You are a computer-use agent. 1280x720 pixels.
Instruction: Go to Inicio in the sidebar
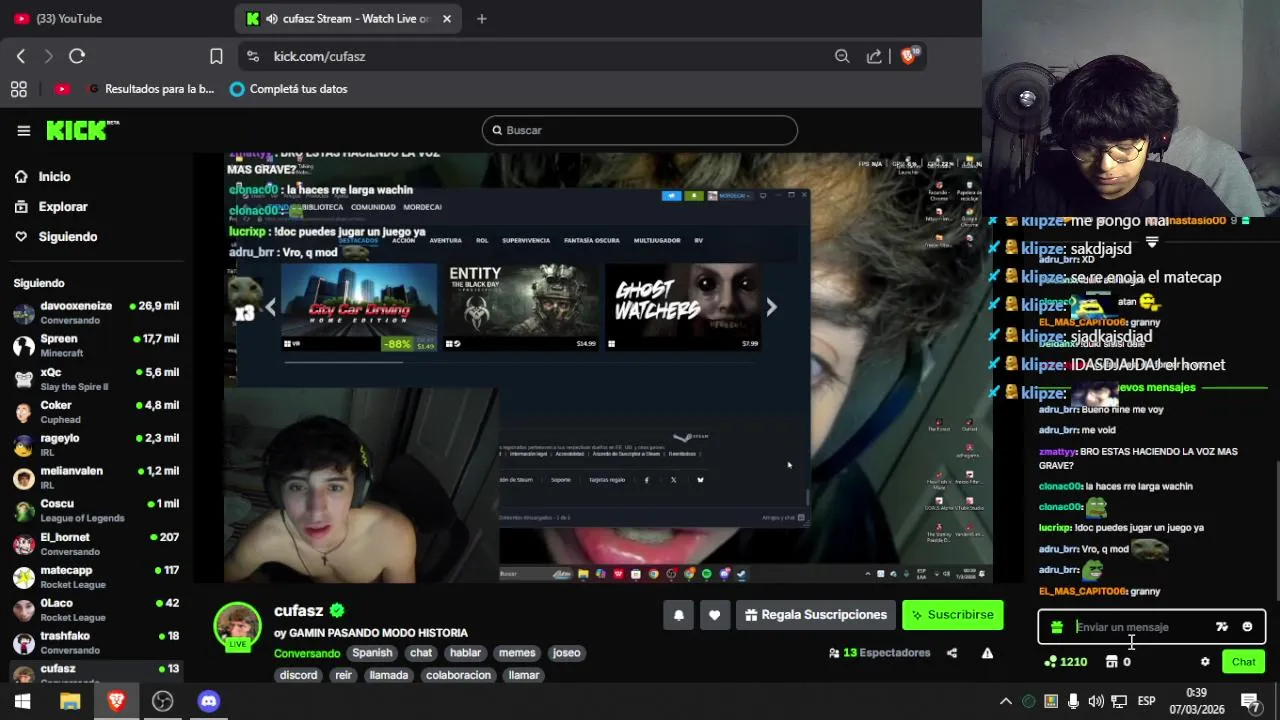pos(54,177)
